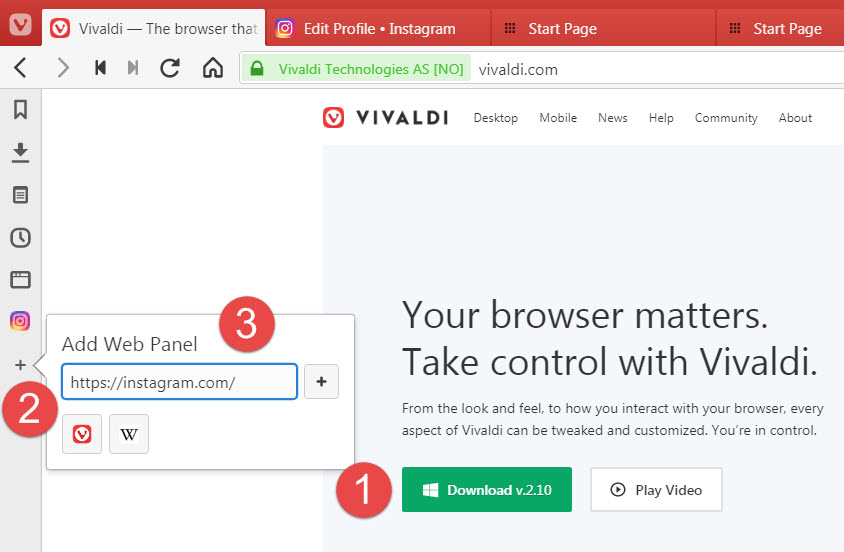
Task: Reload the current page
Action: click(x=170, y=68)
